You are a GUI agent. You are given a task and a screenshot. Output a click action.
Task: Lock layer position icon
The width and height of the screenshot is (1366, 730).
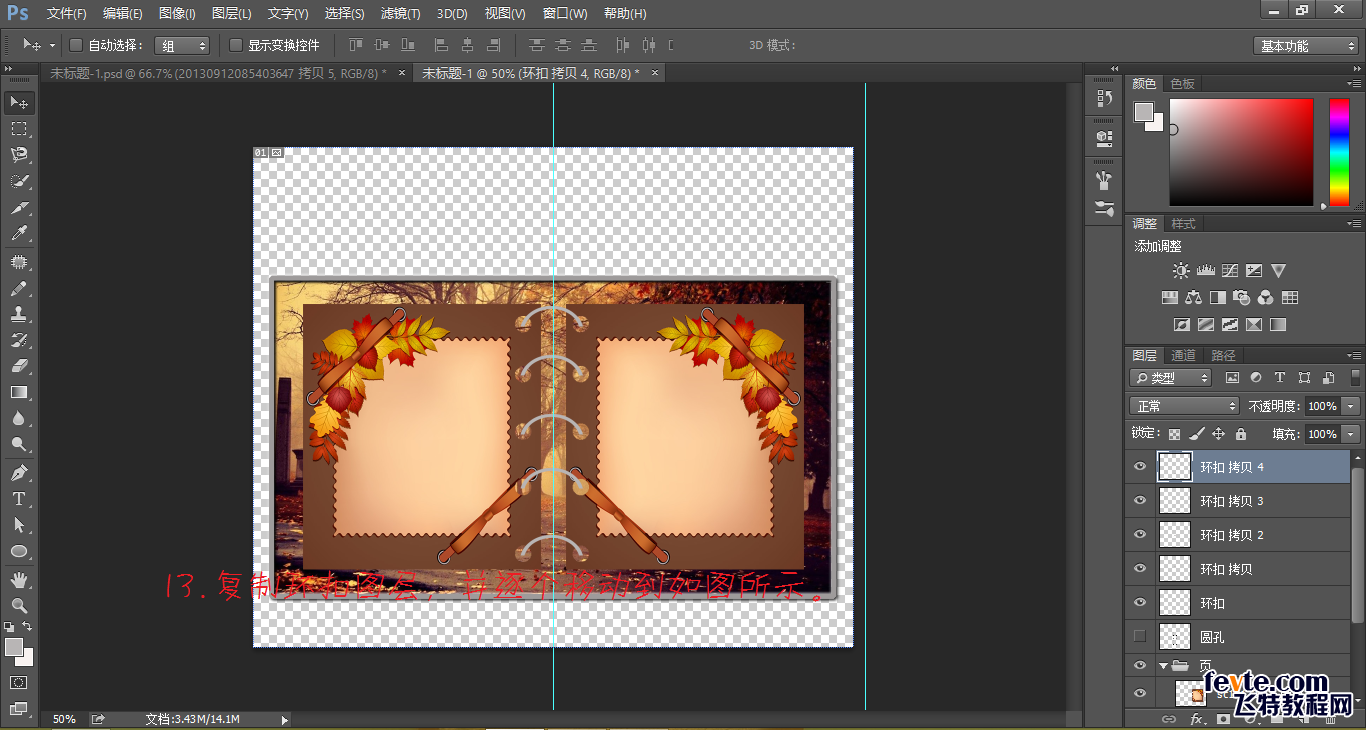tap(1218, 434)
